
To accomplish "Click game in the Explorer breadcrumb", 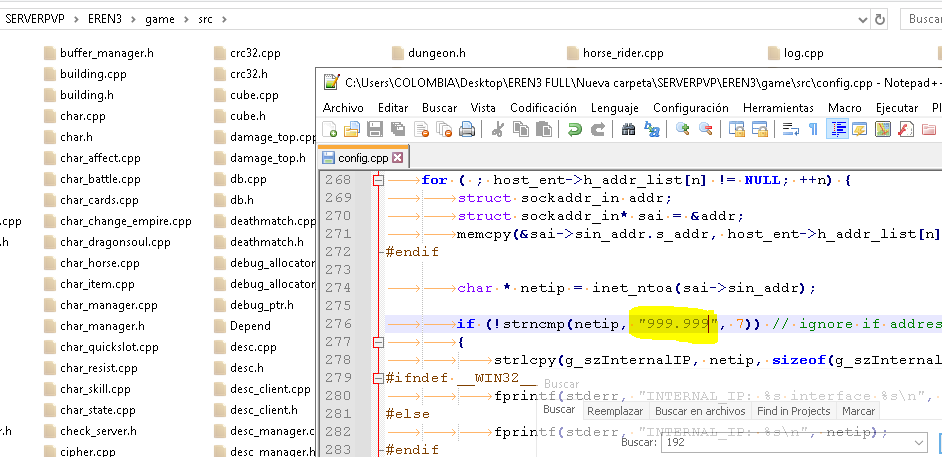I will (x=159, y=19).
